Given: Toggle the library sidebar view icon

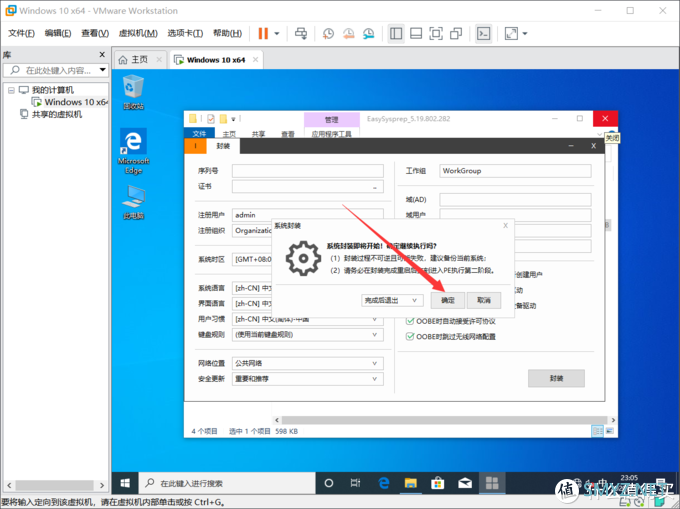Looking at the screenshot, I should (x=396, y=33).
